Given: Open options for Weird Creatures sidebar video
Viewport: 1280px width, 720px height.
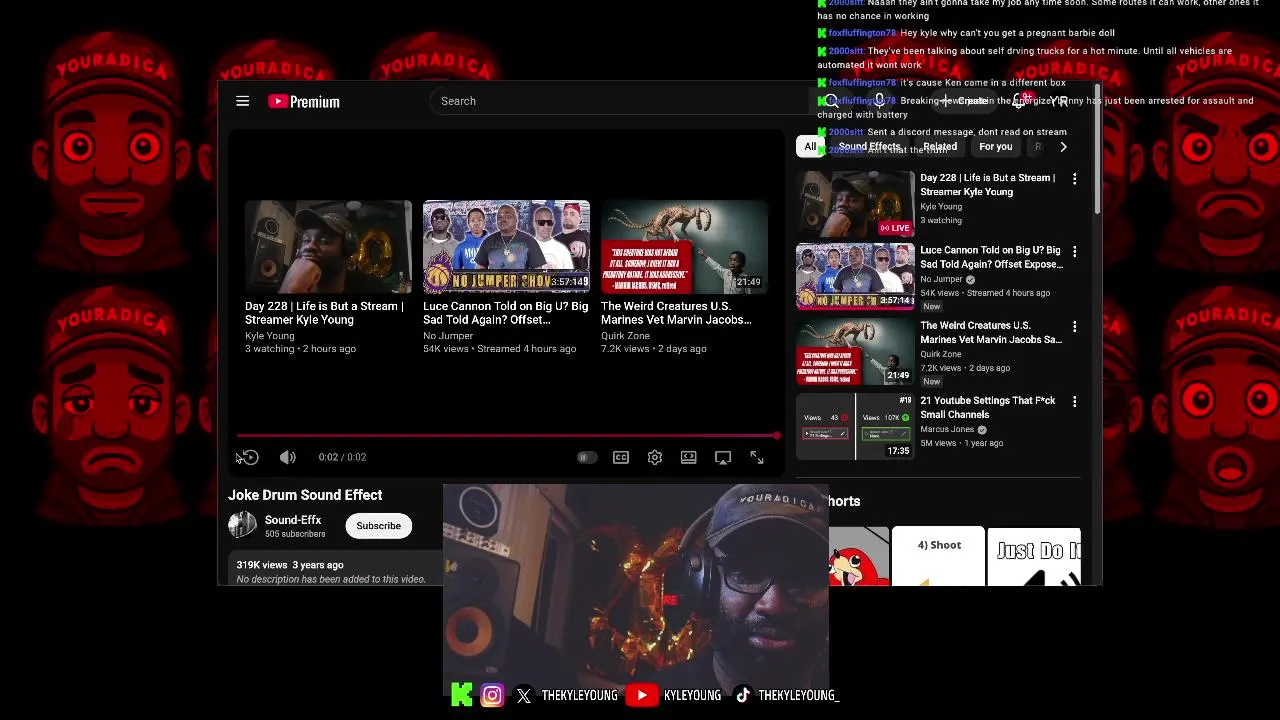Looking at the screenshot, I should [1075, 327].
